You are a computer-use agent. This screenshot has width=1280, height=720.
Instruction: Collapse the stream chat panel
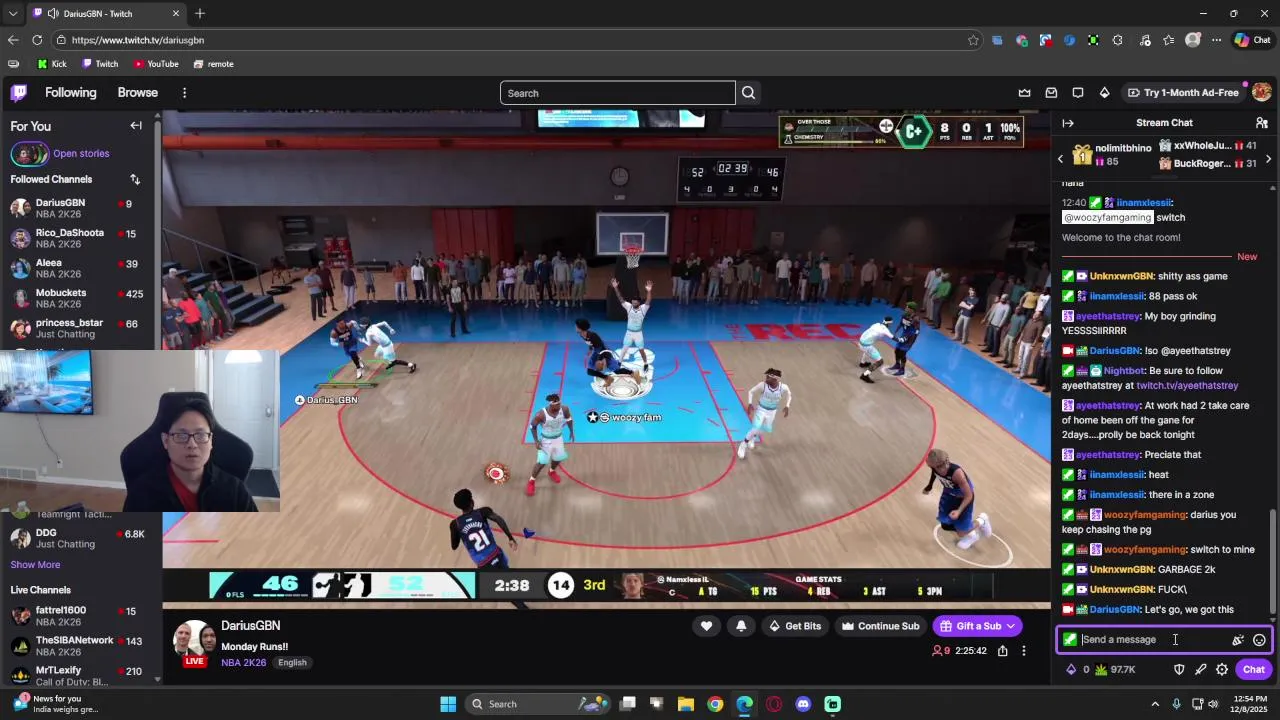[1068, 123]
